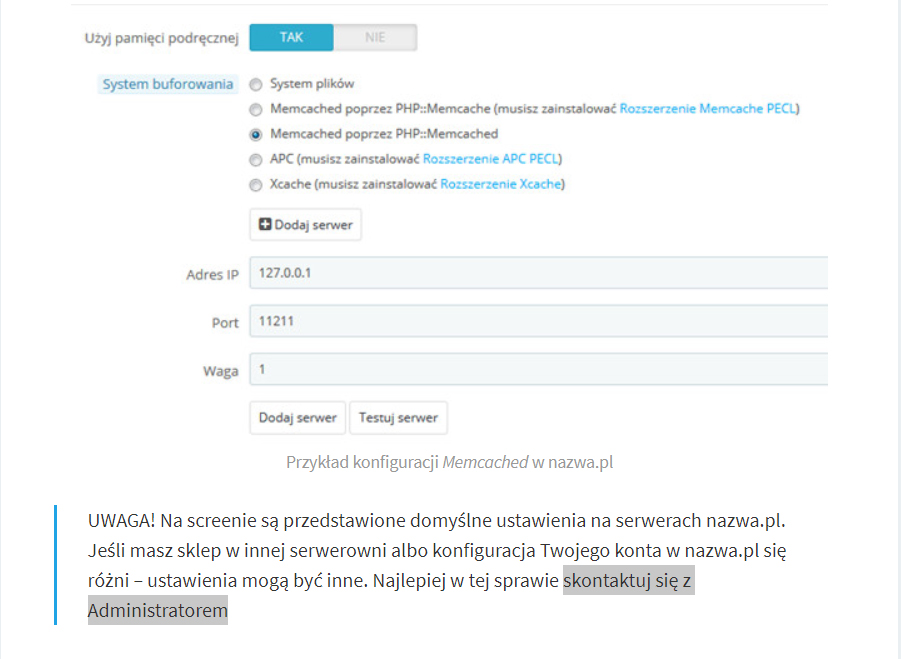Open Rozszerzenie Xcache link
901x659 pixels.
click(500, 184)
